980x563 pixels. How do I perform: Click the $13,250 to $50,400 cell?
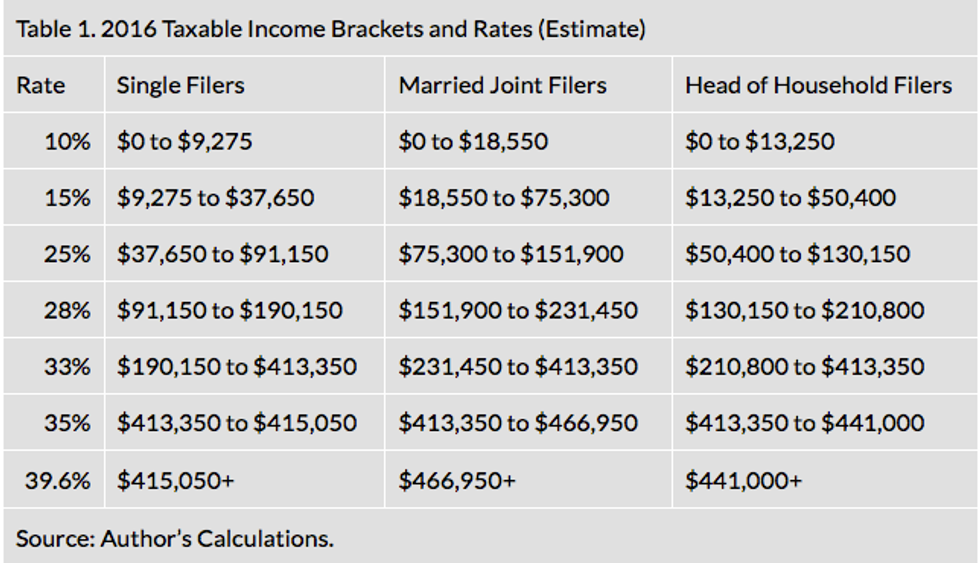pos(790,198)
